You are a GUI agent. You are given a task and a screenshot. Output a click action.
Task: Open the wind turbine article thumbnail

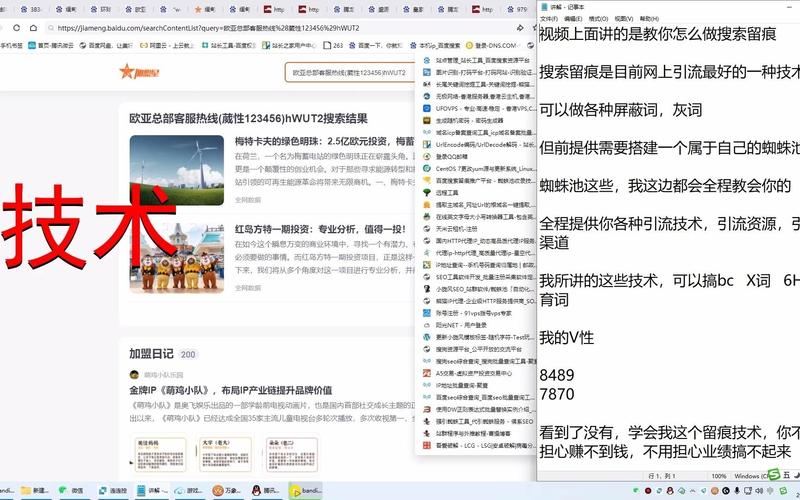point(177,170)
